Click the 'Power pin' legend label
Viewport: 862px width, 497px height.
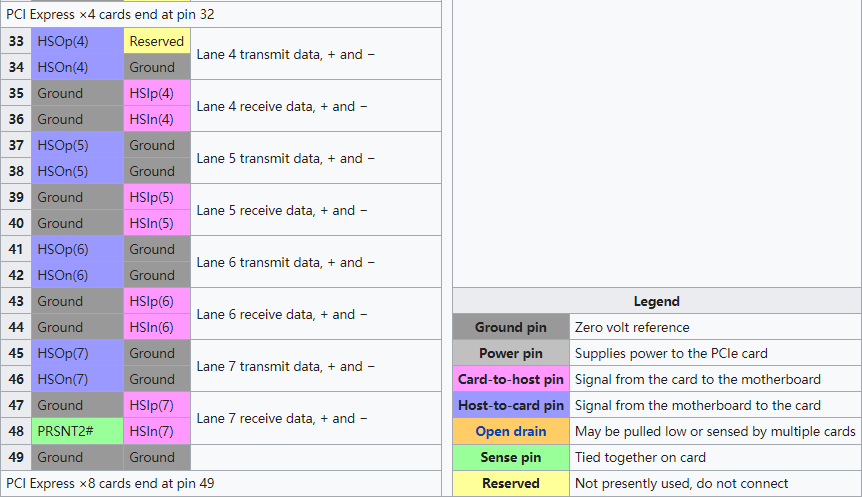coord(511,353)
